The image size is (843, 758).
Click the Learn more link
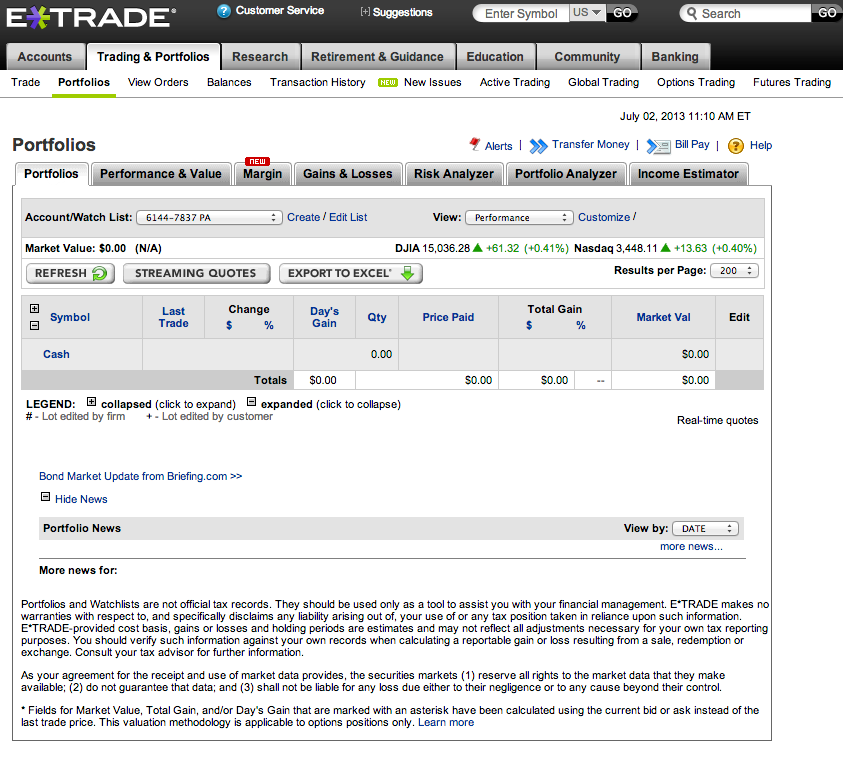coord(446,723)
